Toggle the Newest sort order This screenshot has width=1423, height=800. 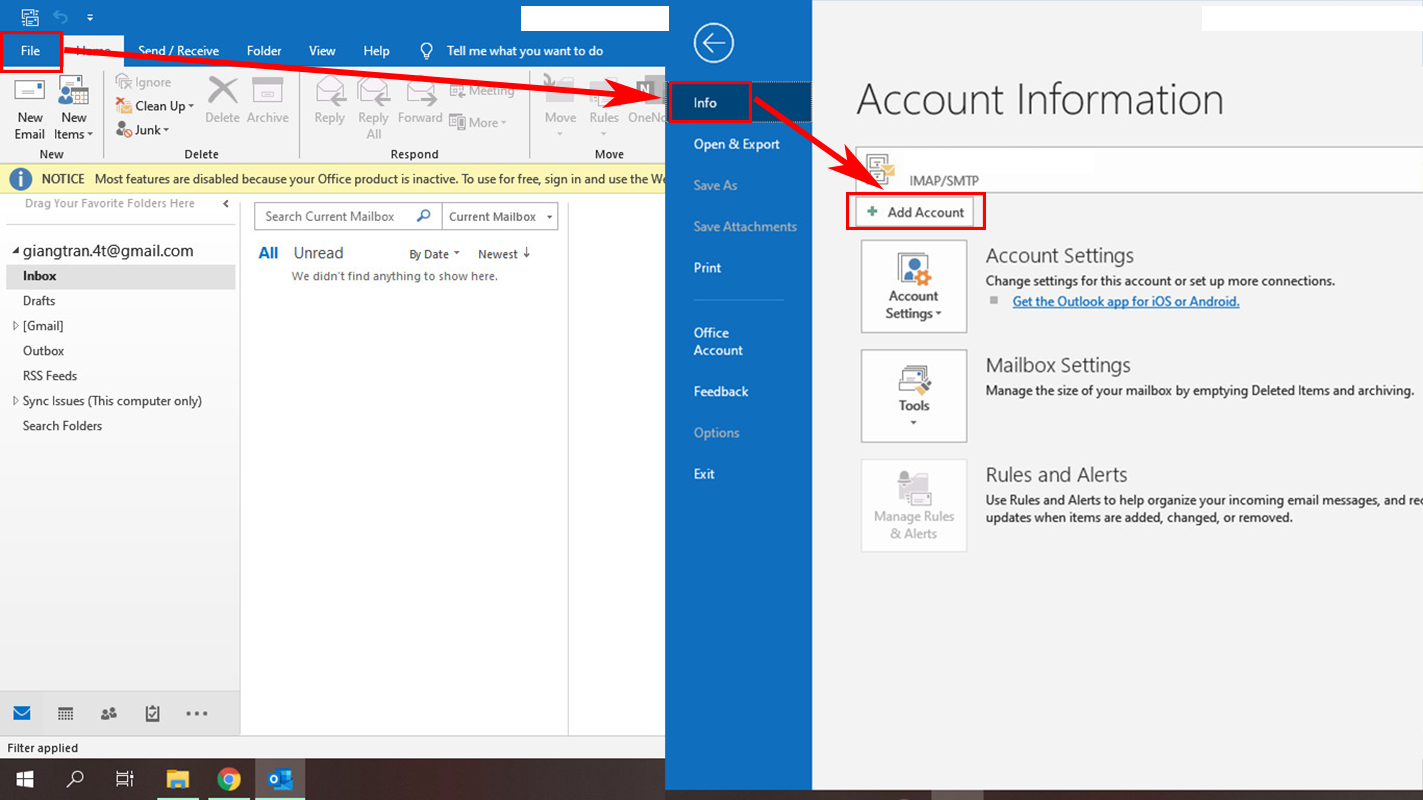(504, 254)
